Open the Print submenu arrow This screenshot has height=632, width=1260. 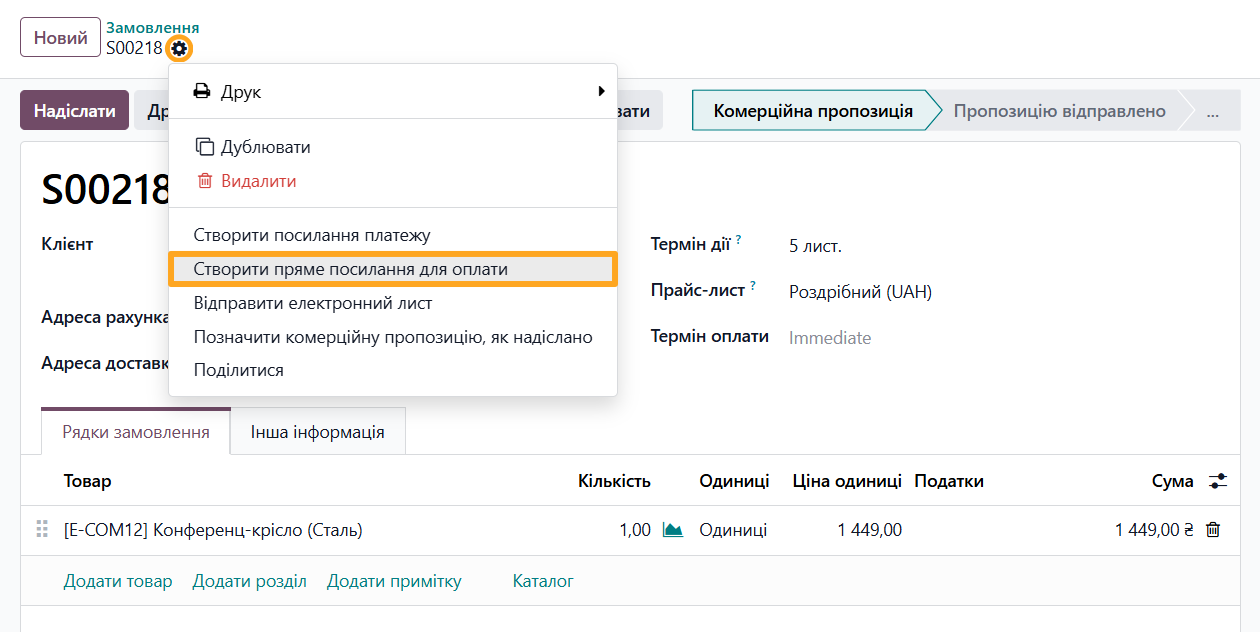click(x=602, y=91)
